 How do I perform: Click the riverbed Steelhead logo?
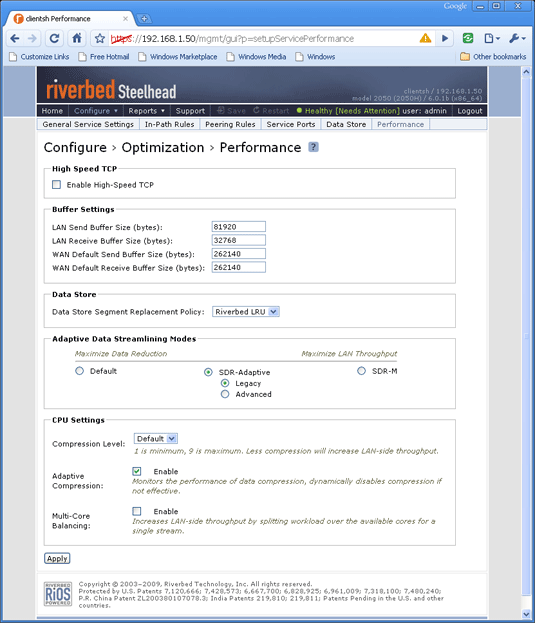tap(111, 89)
